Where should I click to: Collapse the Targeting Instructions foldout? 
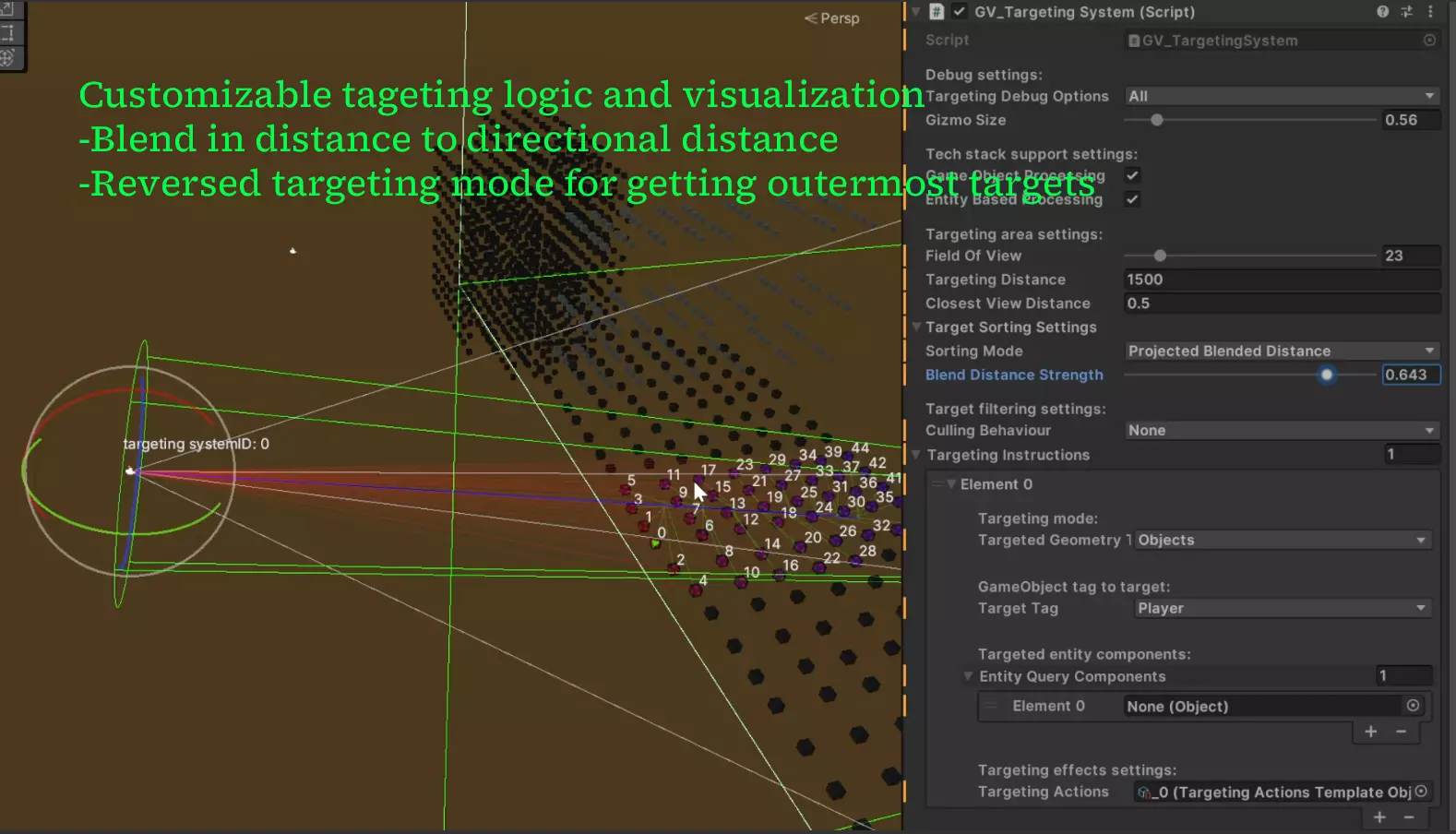tap(916, 455)
